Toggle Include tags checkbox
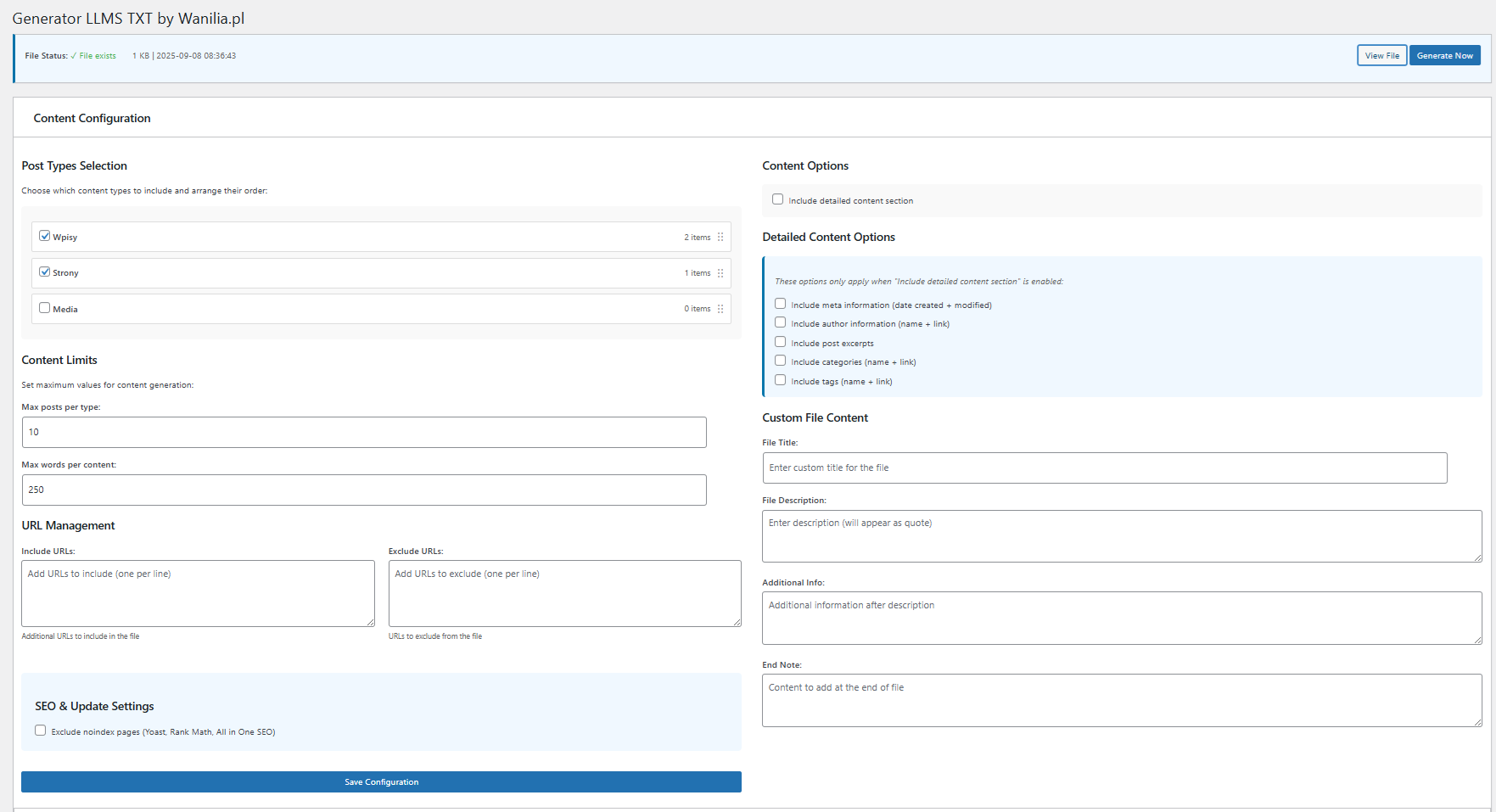The height and width of the screenshot is (812, 1496). 780,380
